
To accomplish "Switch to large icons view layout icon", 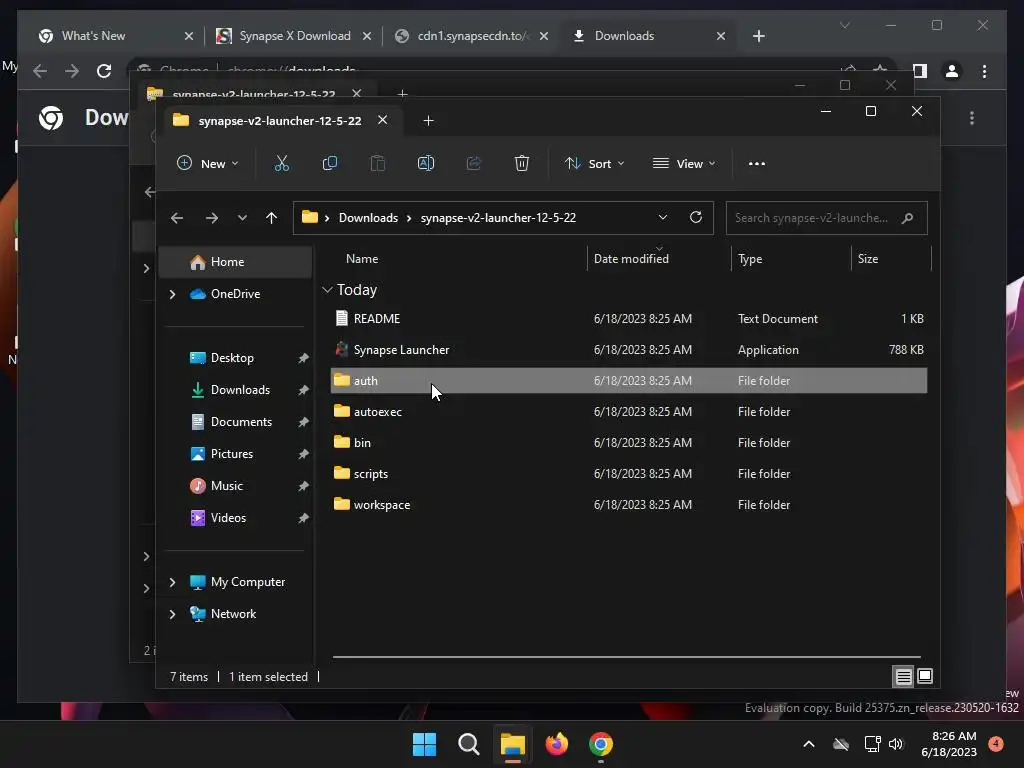I will (x=925, y=676).
